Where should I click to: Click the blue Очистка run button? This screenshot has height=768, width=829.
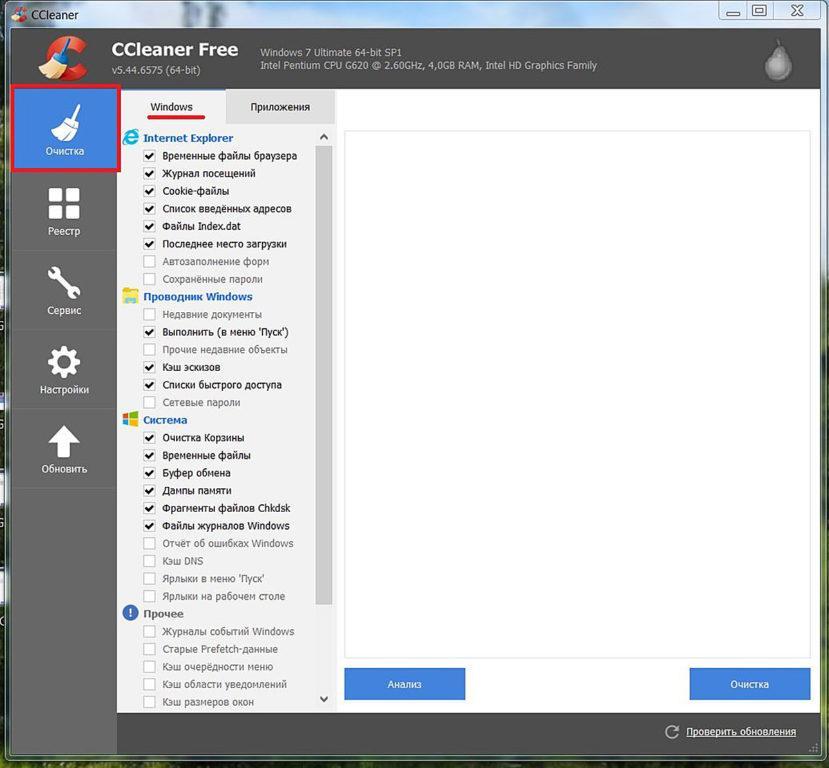coord(750,684)
